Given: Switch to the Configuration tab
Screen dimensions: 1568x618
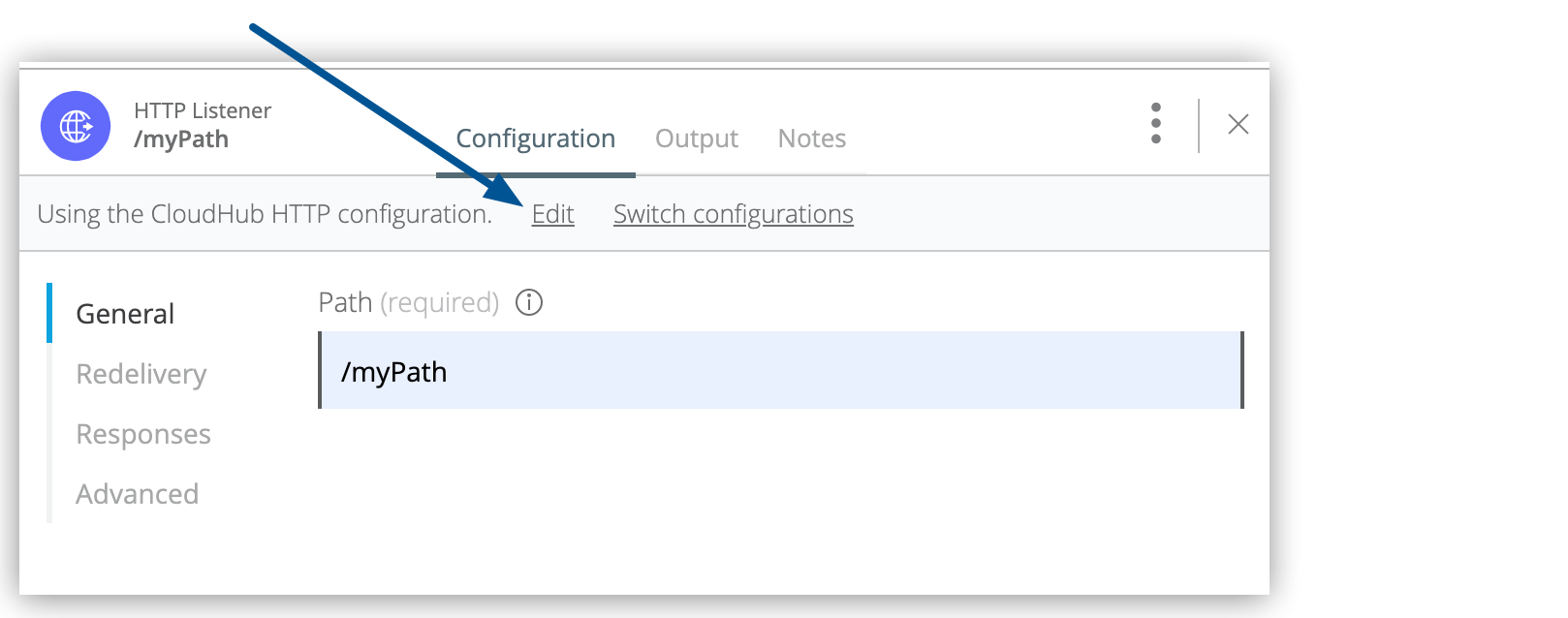Looking at the screenshot, I should pos(535,139).
